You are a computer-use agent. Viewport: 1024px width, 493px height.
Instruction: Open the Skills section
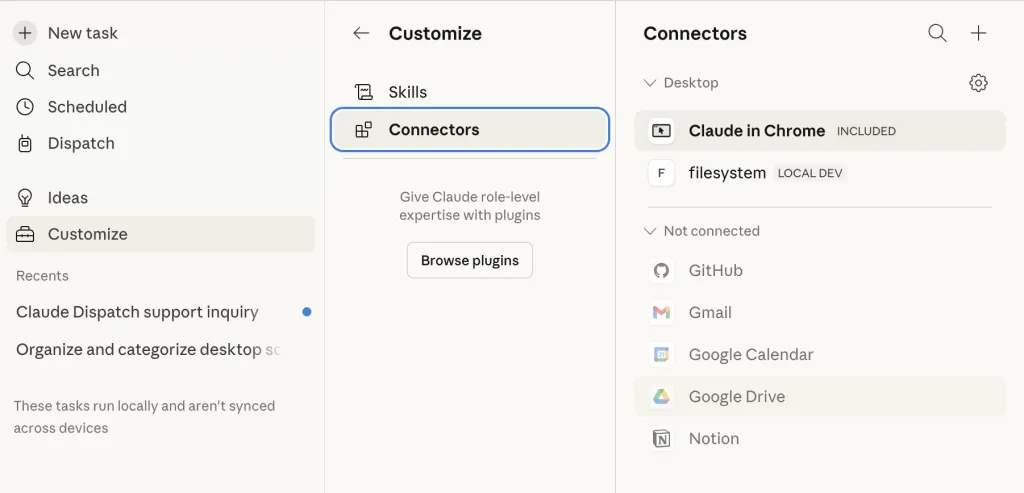click(407, 92)
